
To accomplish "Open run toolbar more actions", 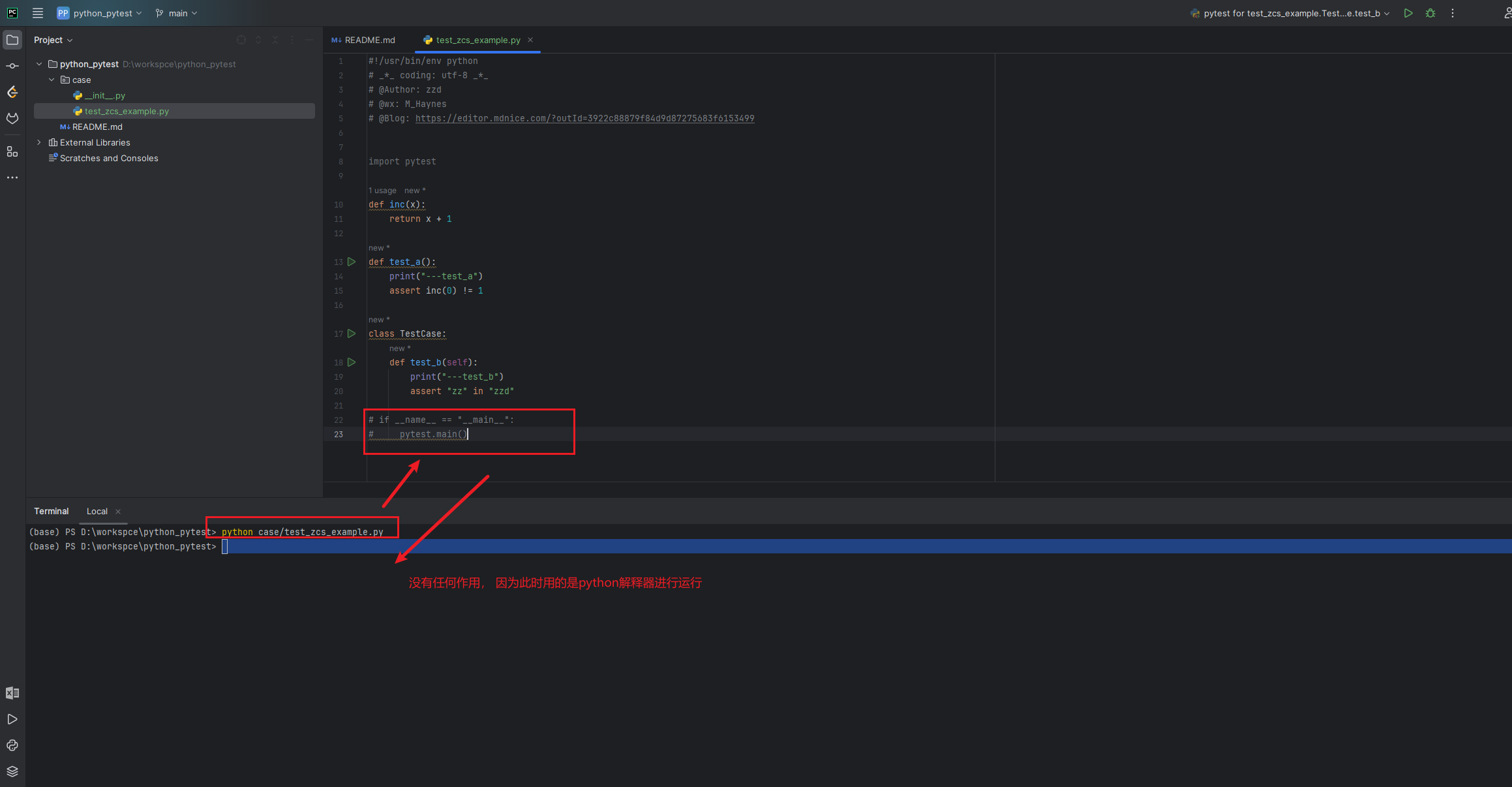I will pos(1453,13).
